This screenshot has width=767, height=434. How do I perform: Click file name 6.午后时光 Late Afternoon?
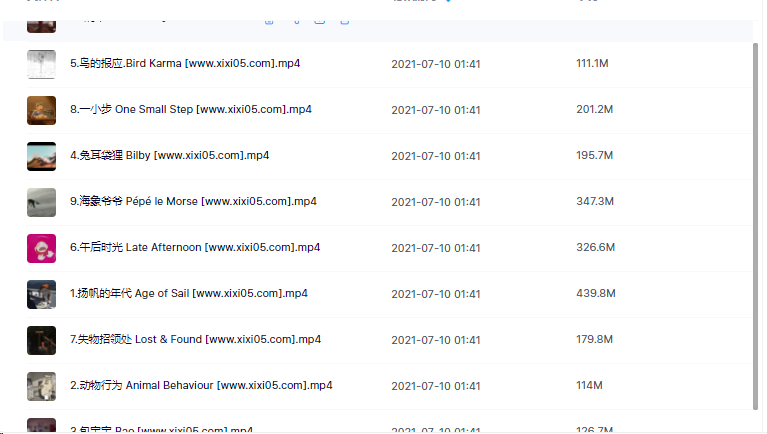pyautogui.click(x=194, y=248)
